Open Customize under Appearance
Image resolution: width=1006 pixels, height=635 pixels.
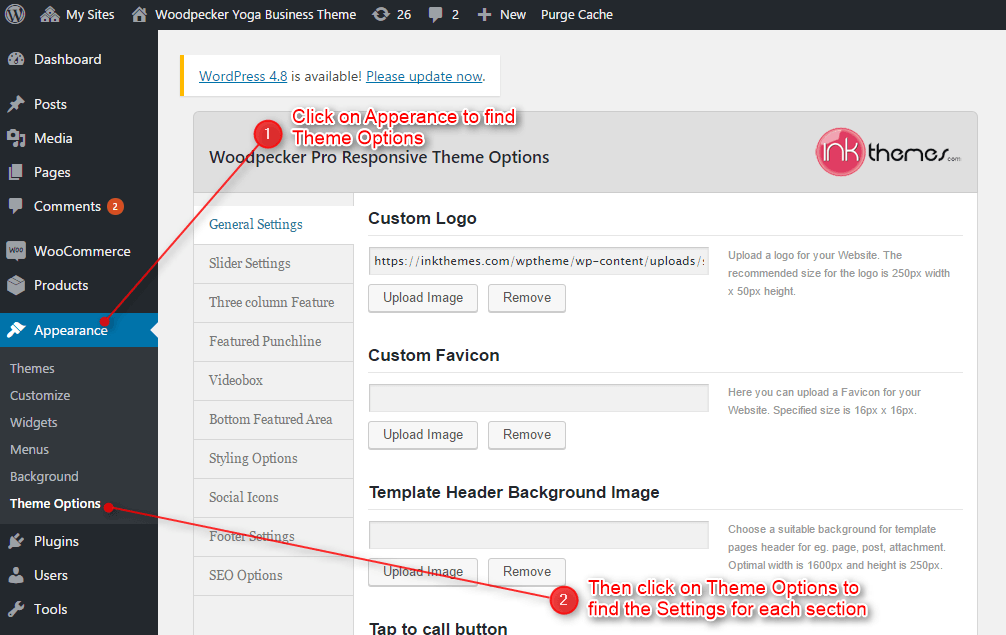(x=40, y=395)
